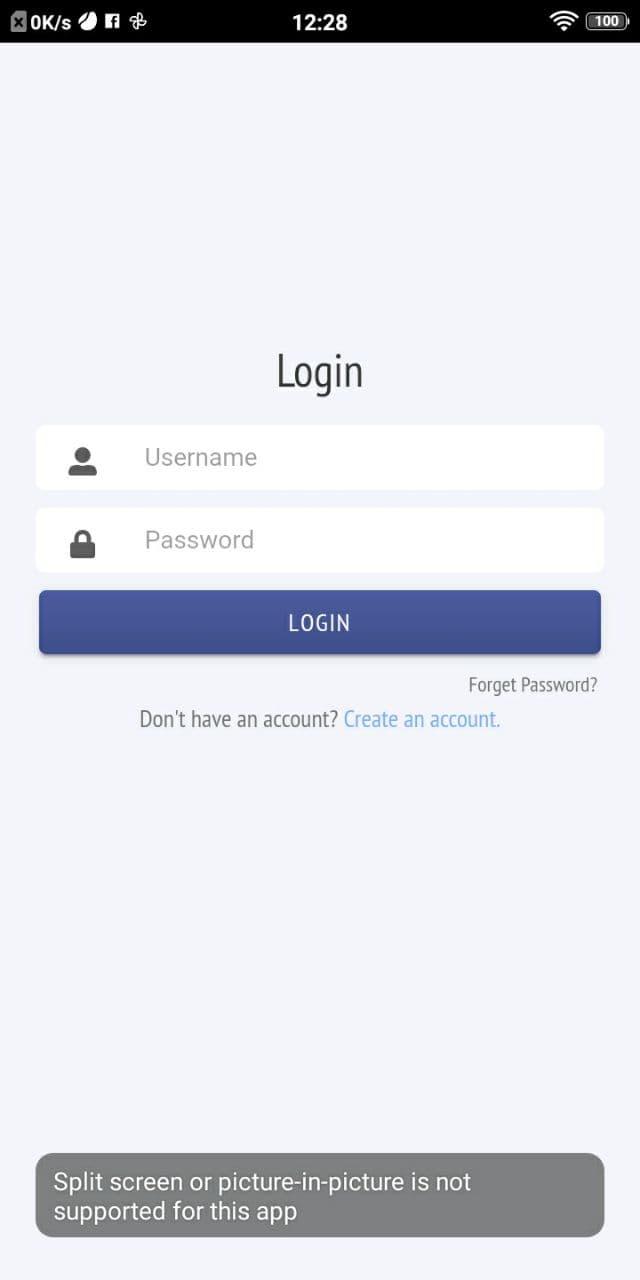The image size is (640, 1280).
Task: Focus the Password input field
Action: point(320,540)
